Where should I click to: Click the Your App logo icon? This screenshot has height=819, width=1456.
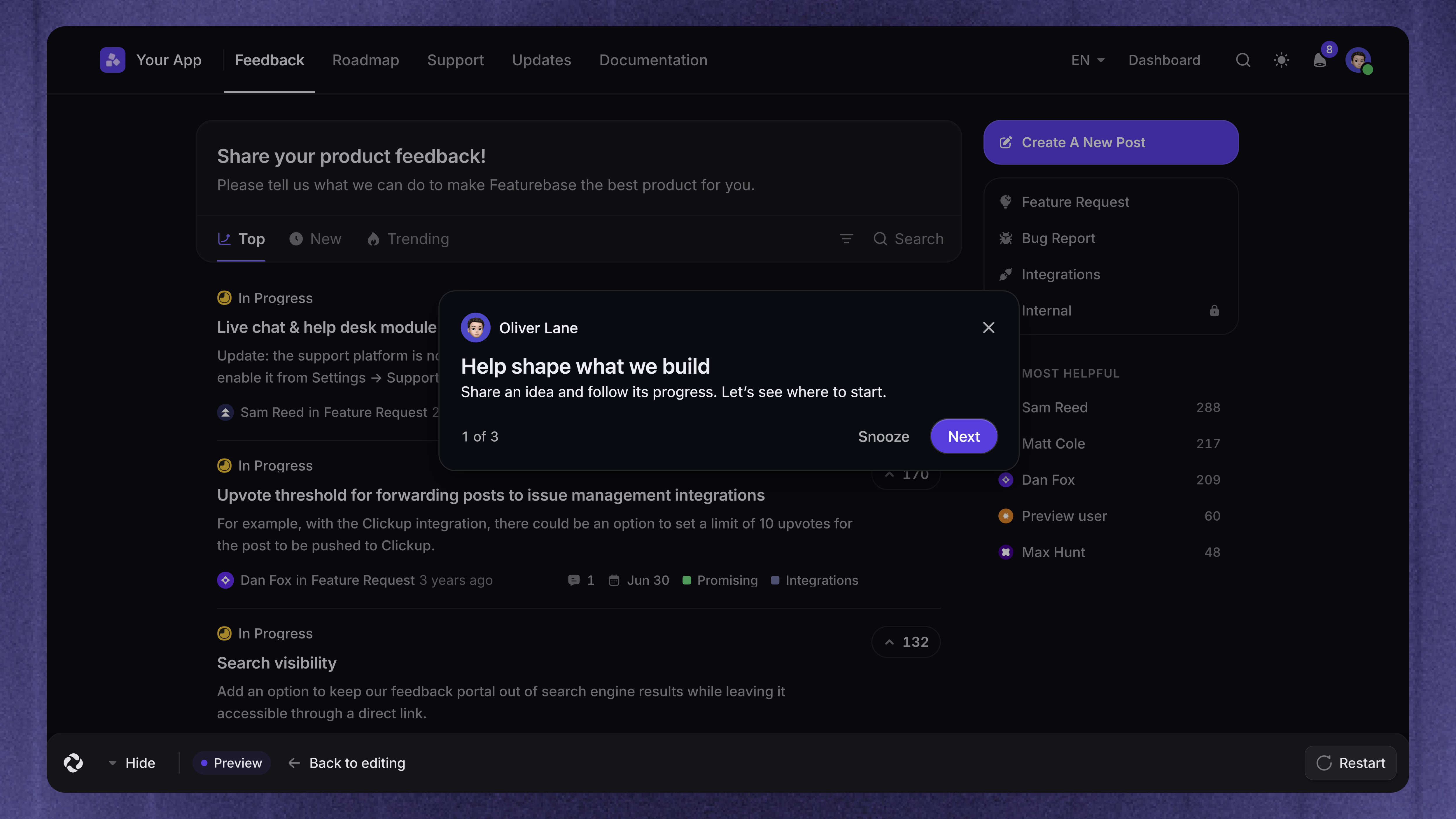point(113,60)
